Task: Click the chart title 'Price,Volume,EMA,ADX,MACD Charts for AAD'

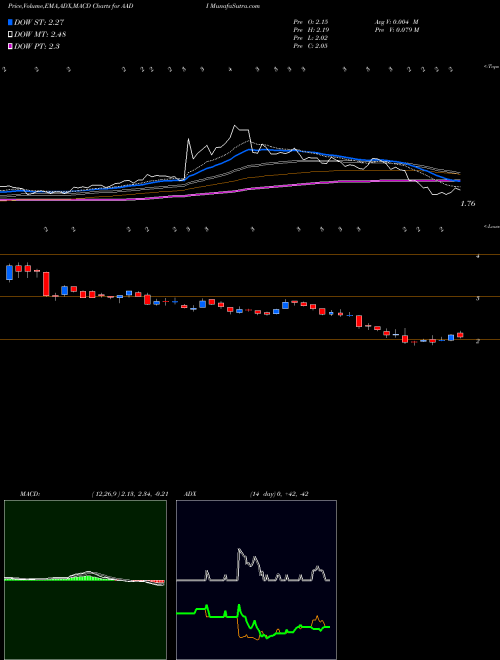Action: tap(71, 6)
